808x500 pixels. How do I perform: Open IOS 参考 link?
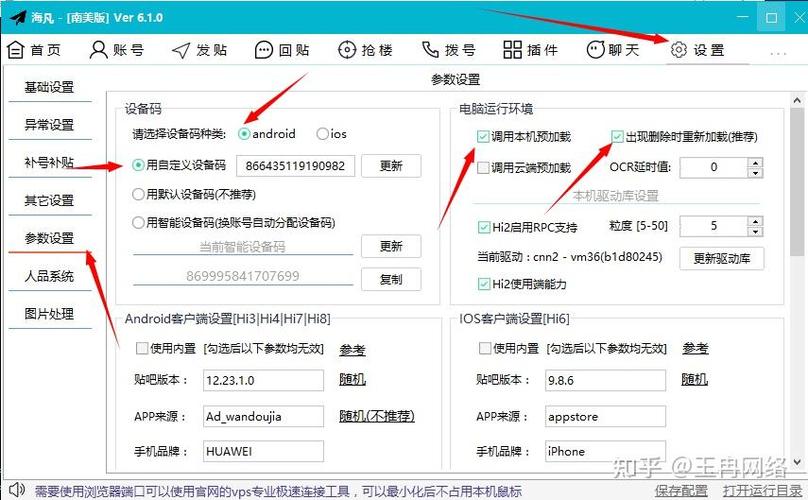(696, 348)
